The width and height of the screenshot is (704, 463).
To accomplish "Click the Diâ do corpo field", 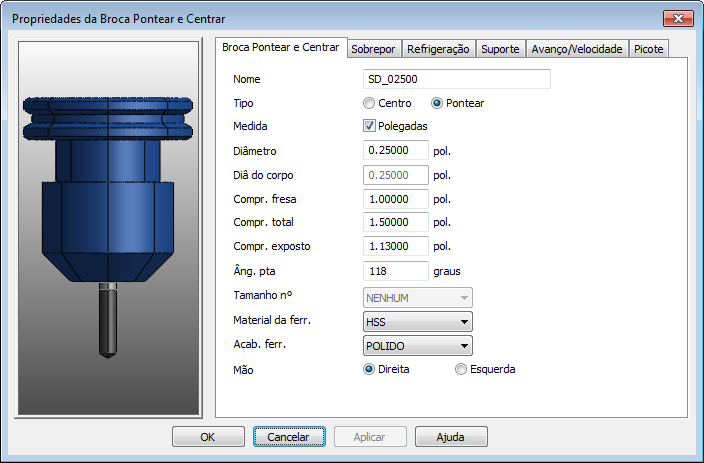I will [396, 175].
